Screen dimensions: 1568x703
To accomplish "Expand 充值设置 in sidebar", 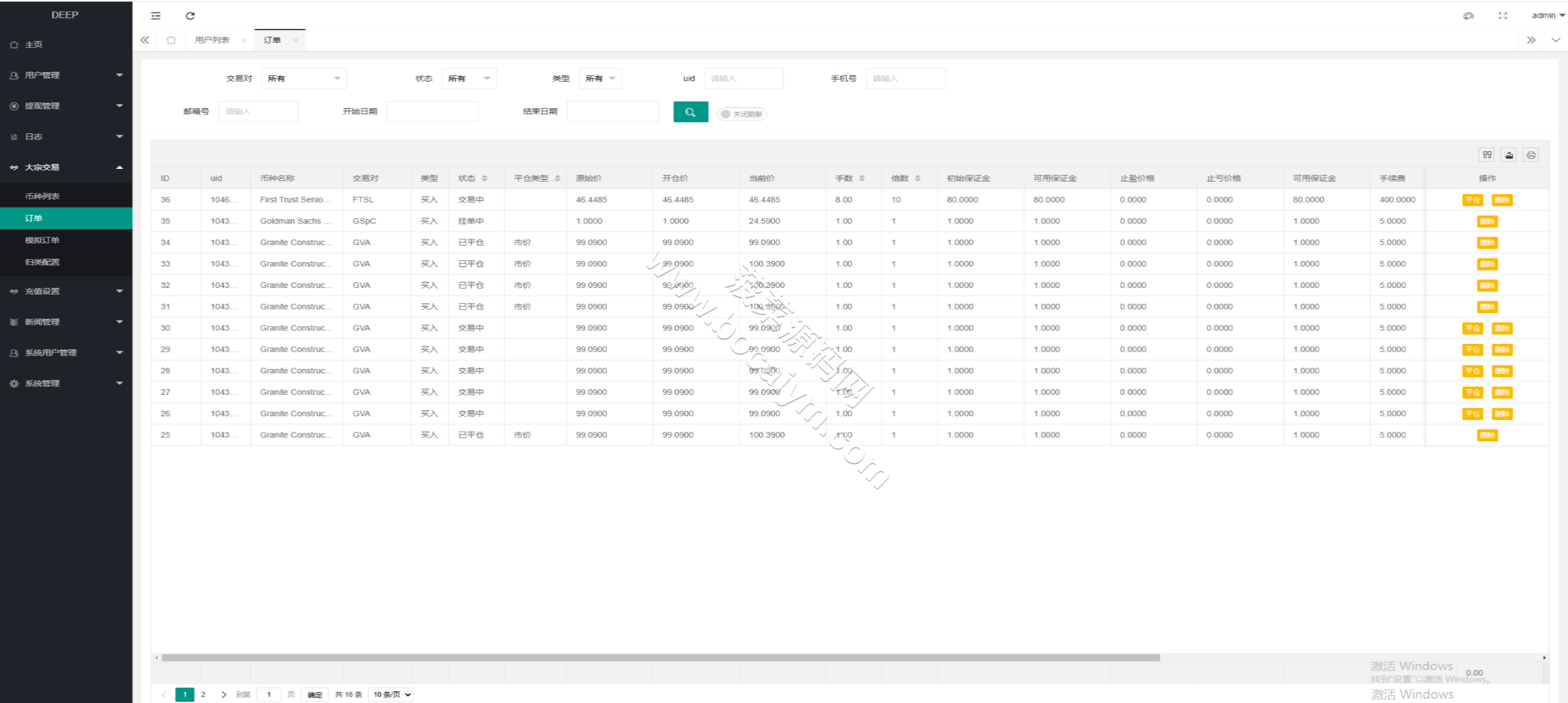I will [66, 291].
